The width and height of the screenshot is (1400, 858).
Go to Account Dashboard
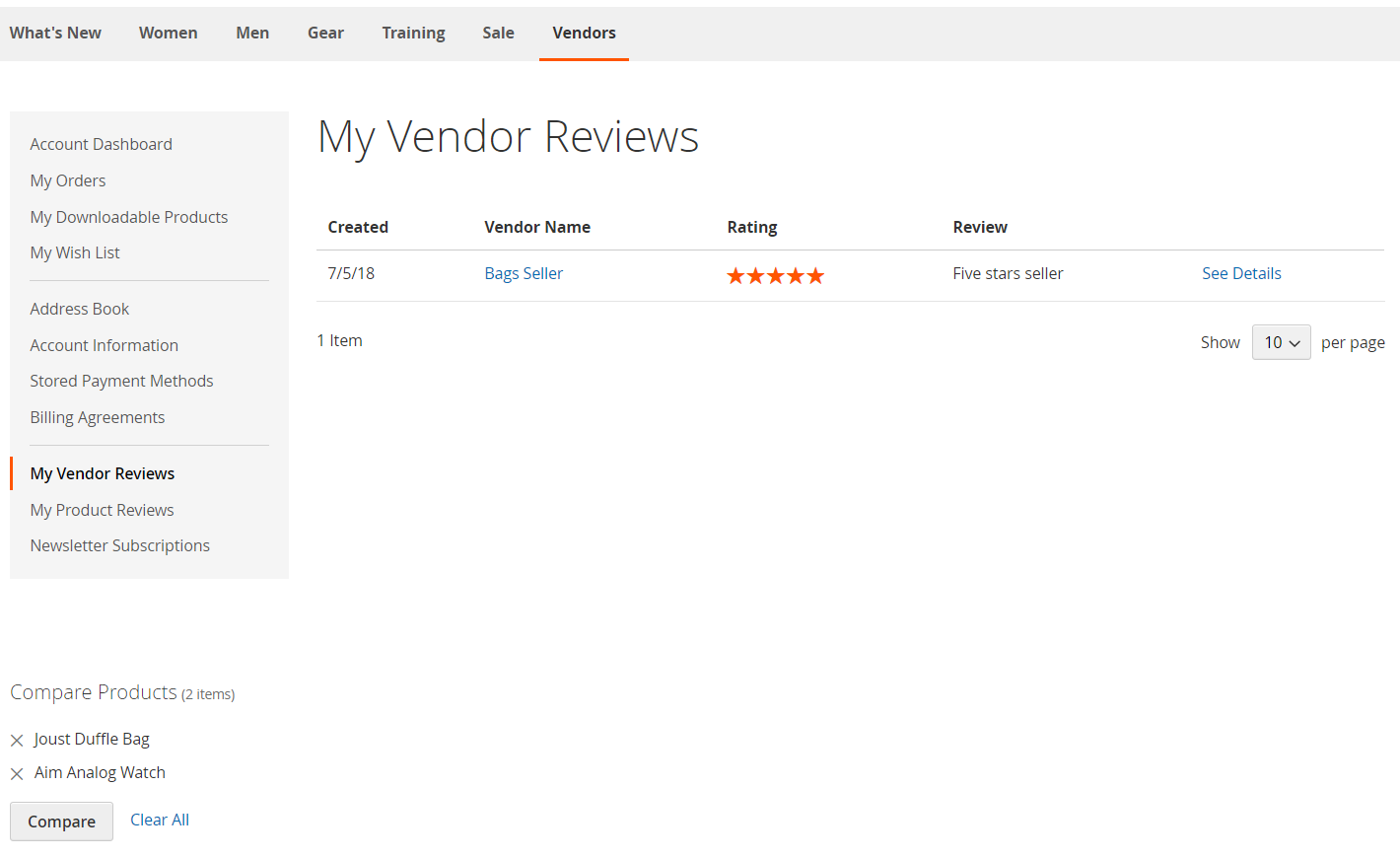(101, 144)
